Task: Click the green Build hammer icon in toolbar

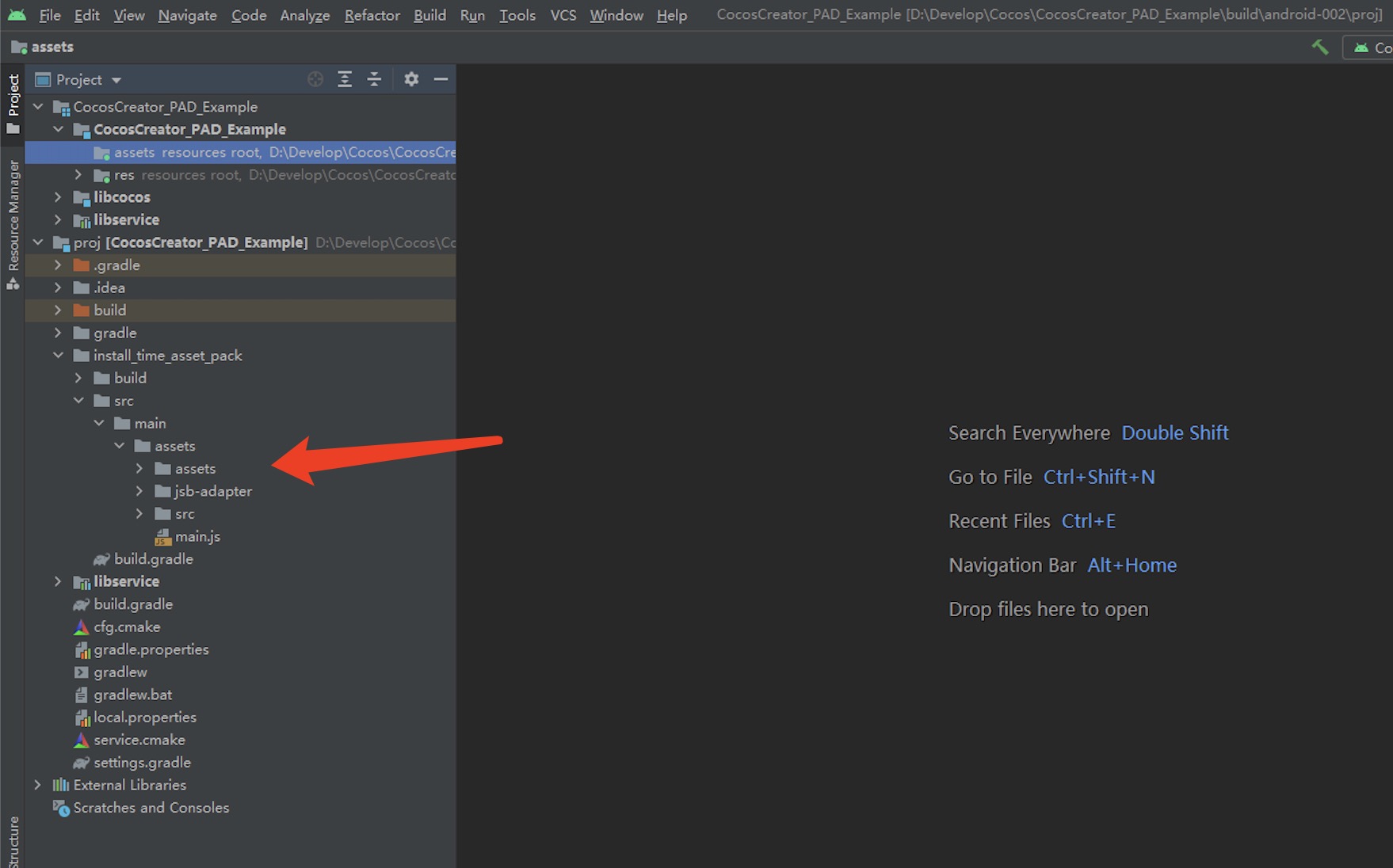Action: click(x=1320, y=47)
